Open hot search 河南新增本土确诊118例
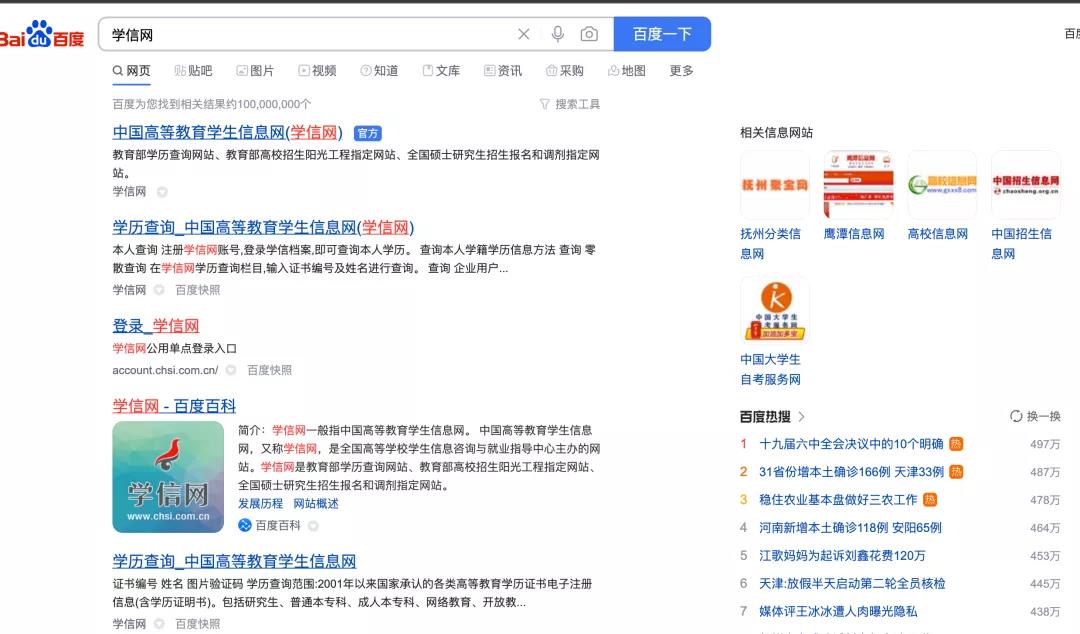This screenshot has height=634, width=1080. pyautogui.click(x=850, y=528)
